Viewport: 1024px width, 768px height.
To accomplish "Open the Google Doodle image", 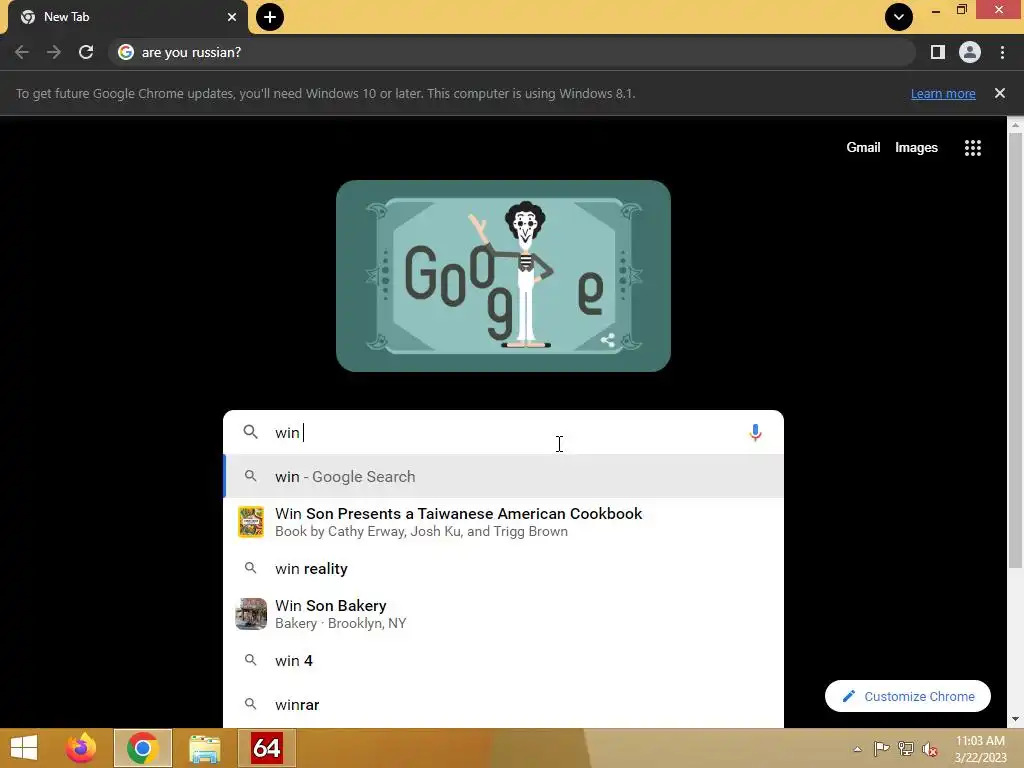I will click(503, 276).
